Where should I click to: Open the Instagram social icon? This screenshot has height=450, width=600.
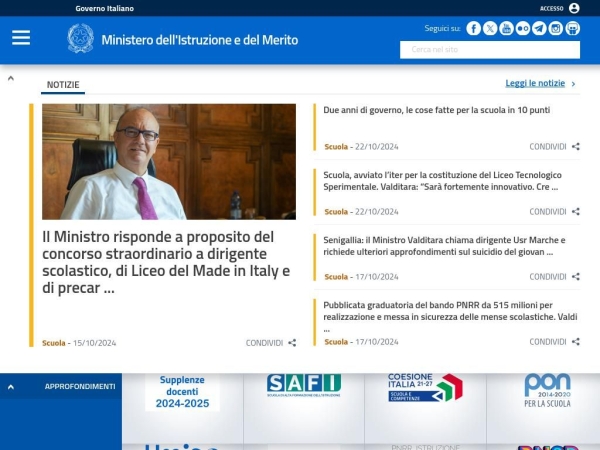556,28
